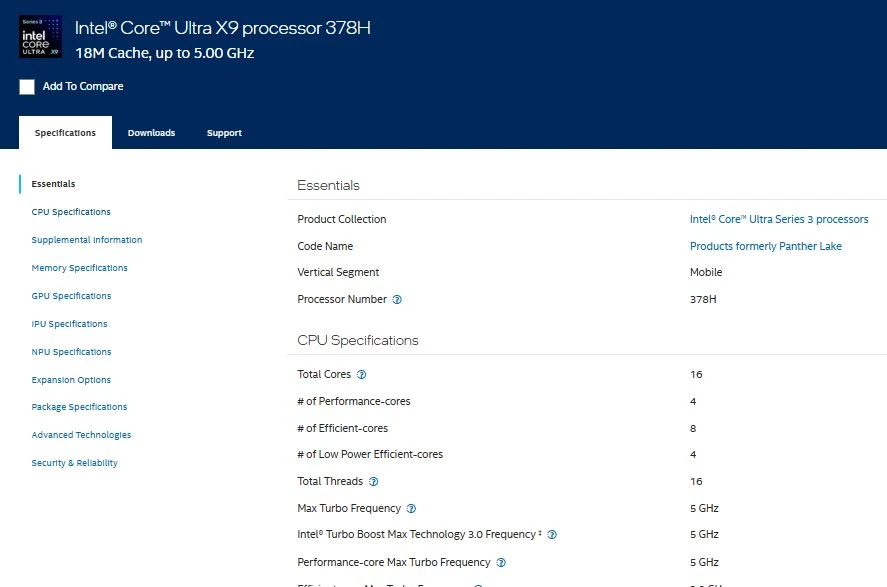Select the Specifications tab

tap(64, 131)
